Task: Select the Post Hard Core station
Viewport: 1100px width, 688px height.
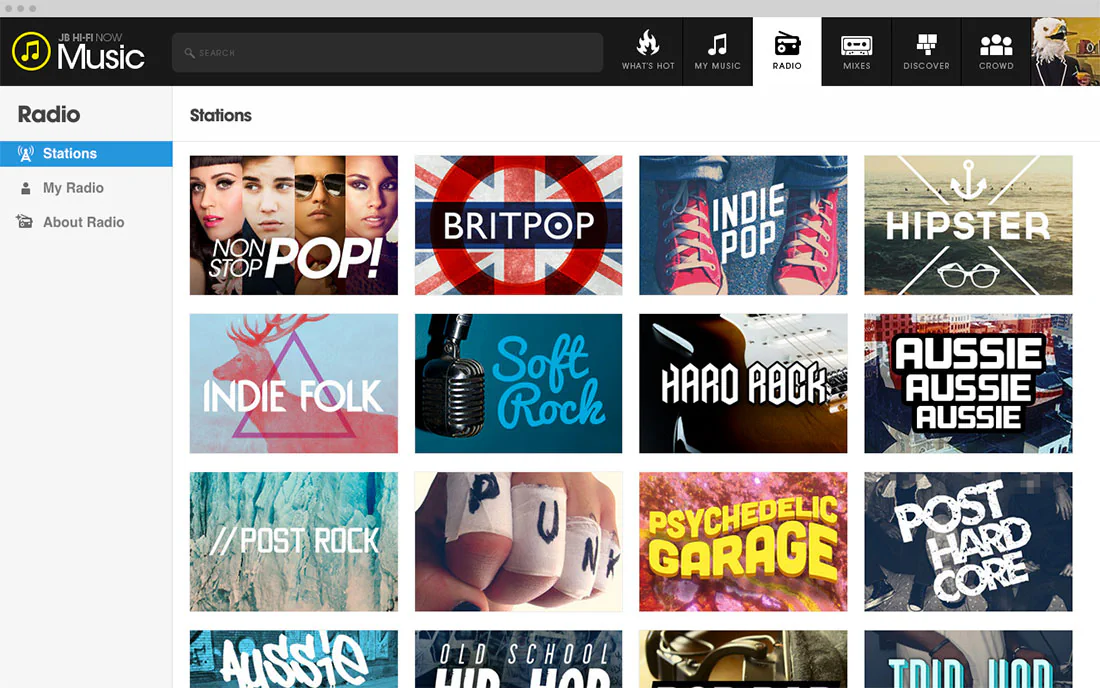Action: click(x=968, y=541)
